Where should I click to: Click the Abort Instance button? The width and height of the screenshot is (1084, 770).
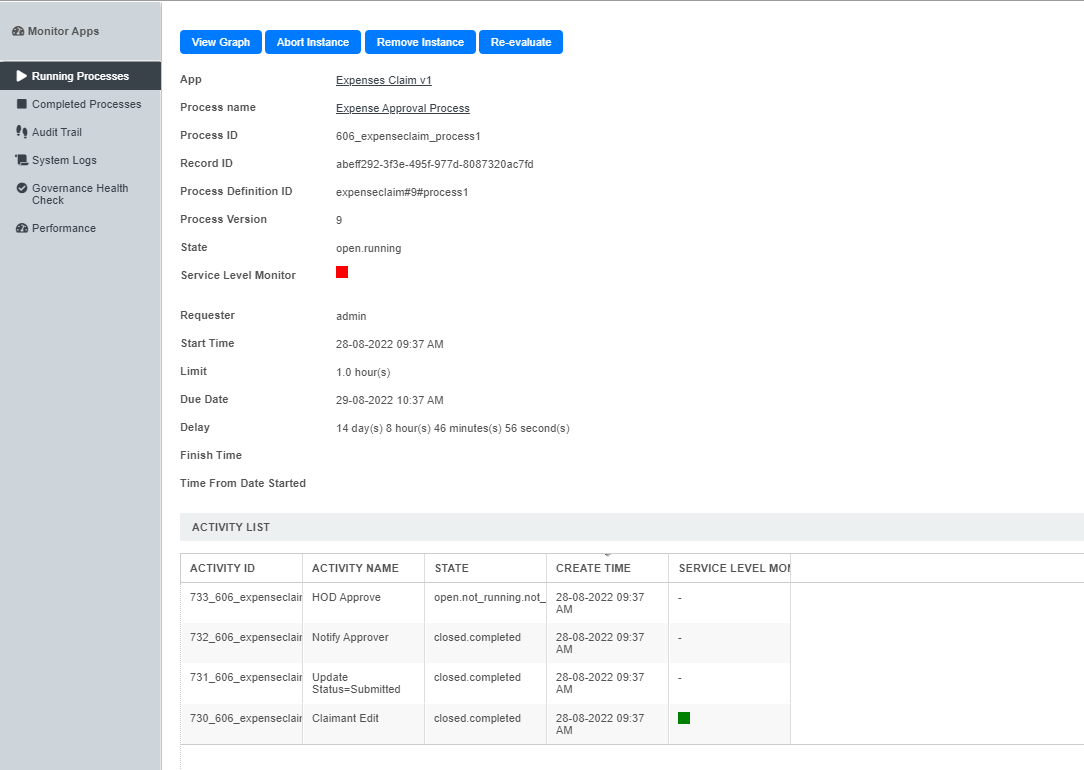pos(313,42)
